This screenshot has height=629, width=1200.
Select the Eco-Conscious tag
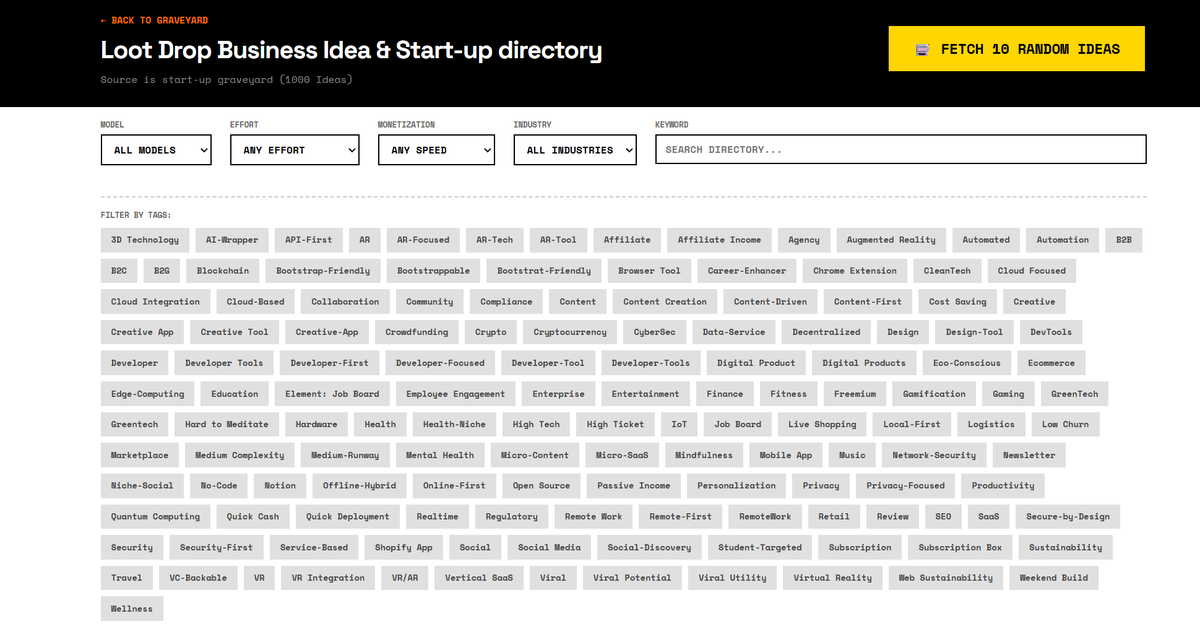coord(967,363)
